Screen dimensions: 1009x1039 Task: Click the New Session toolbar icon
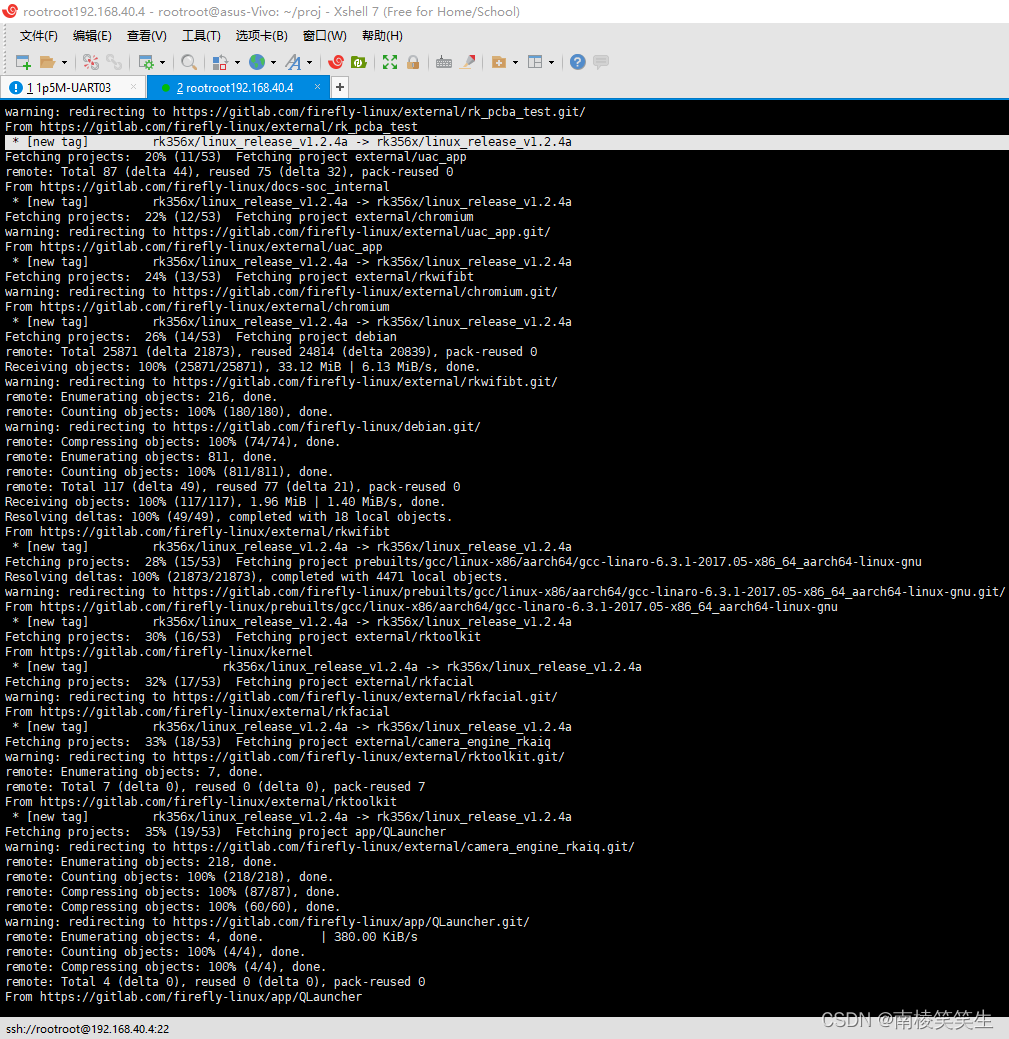tap(23, 62)
